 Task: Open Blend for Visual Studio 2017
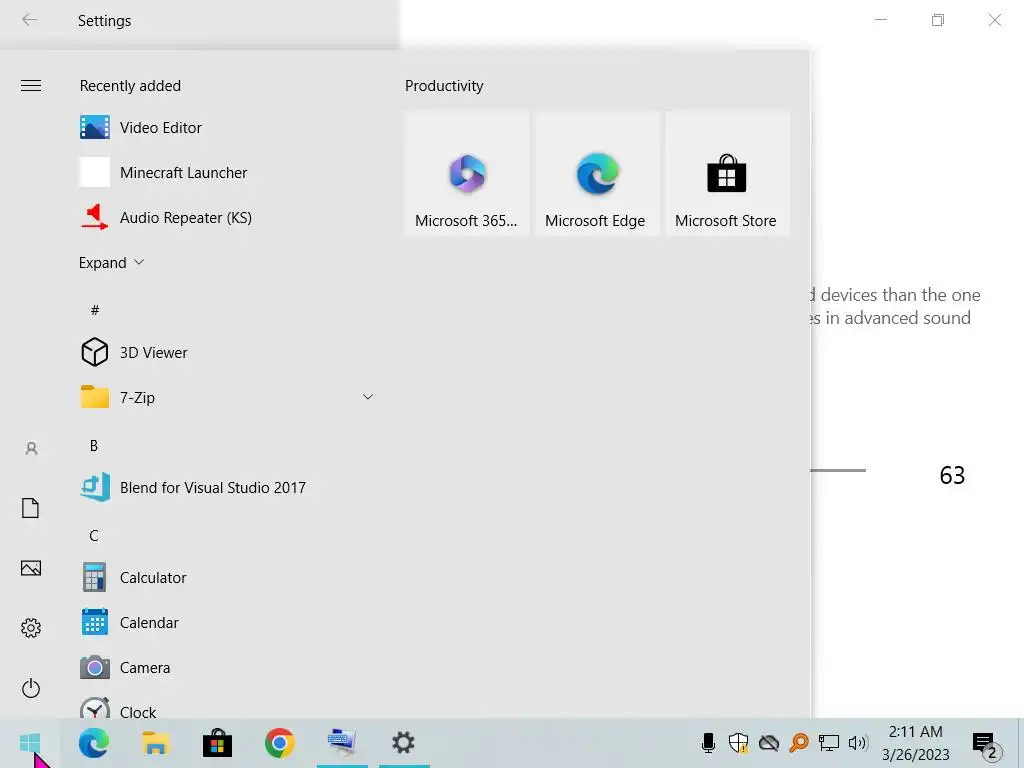225,488
